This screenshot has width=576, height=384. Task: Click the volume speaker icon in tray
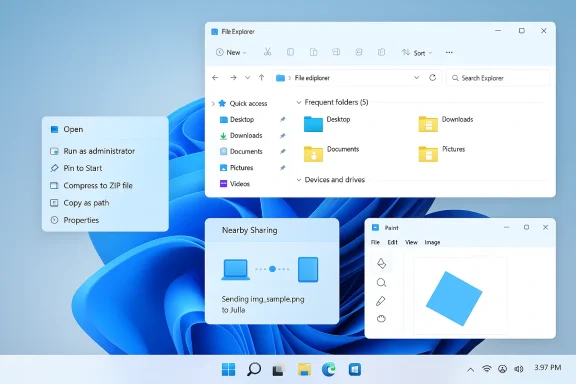pyautogui.click(x=519, y=369)
